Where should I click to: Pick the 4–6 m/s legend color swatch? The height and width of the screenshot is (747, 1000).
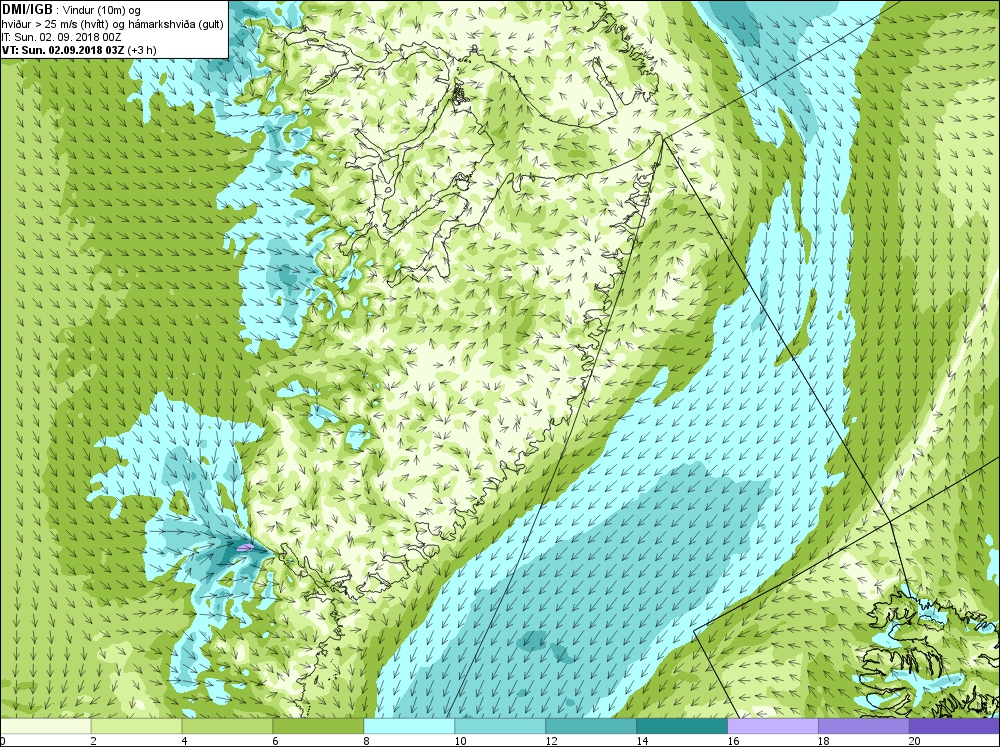click(x=227, y=726)
